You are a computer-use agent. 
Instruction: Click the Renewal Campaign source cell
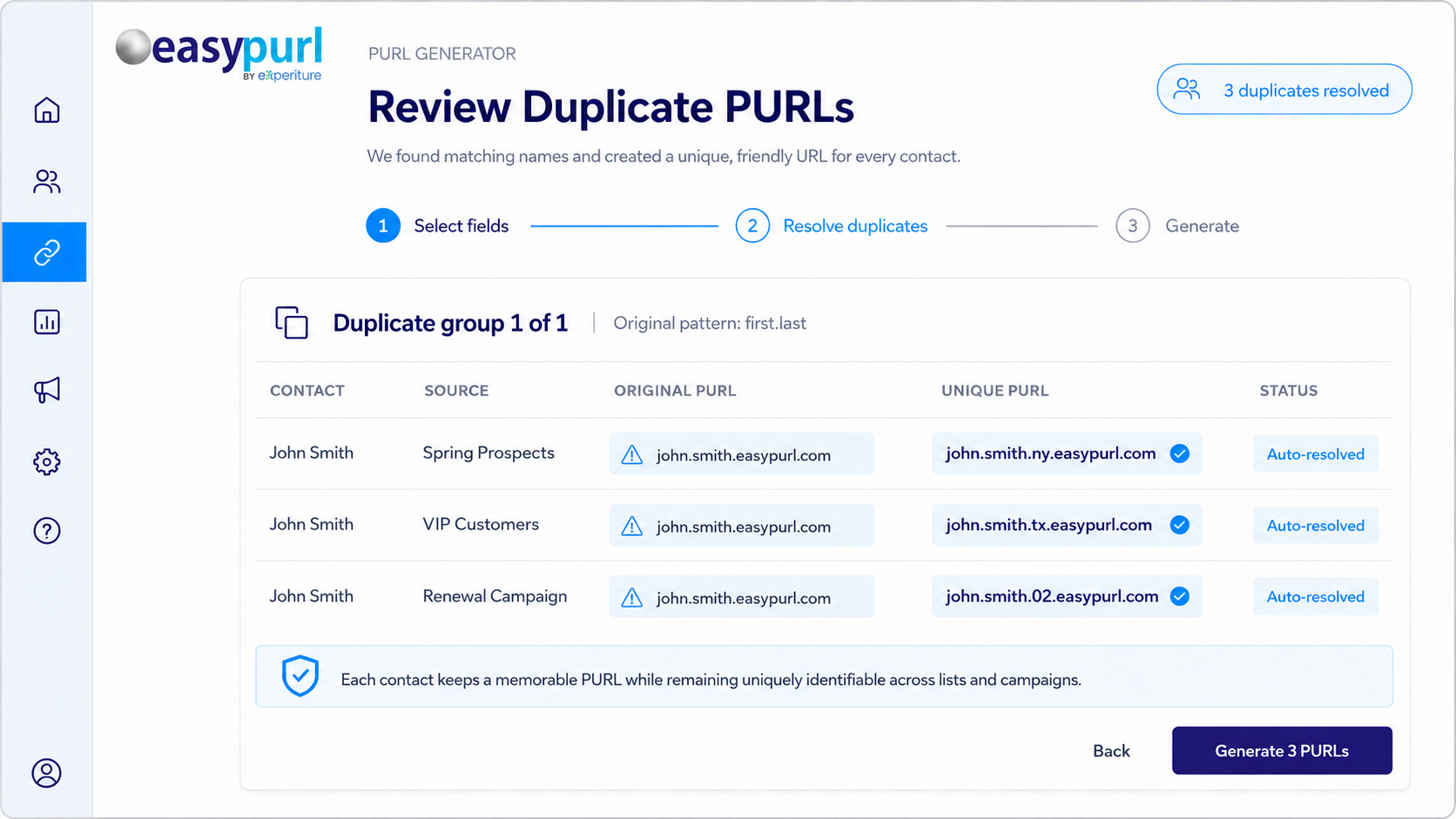(495, 596)
